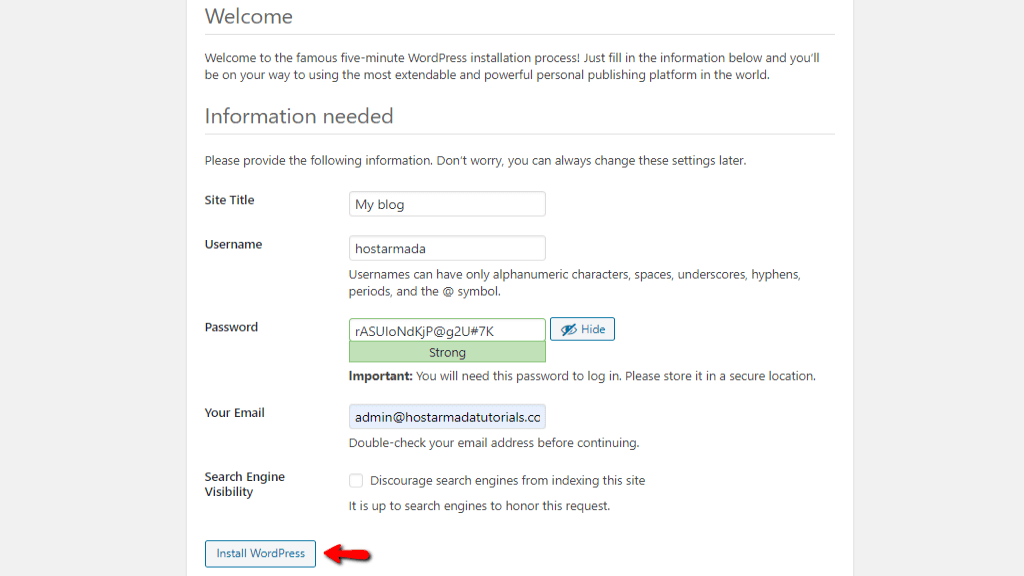Click 'Please provide the following information' text
The image size is (1024, 576).
475,161
